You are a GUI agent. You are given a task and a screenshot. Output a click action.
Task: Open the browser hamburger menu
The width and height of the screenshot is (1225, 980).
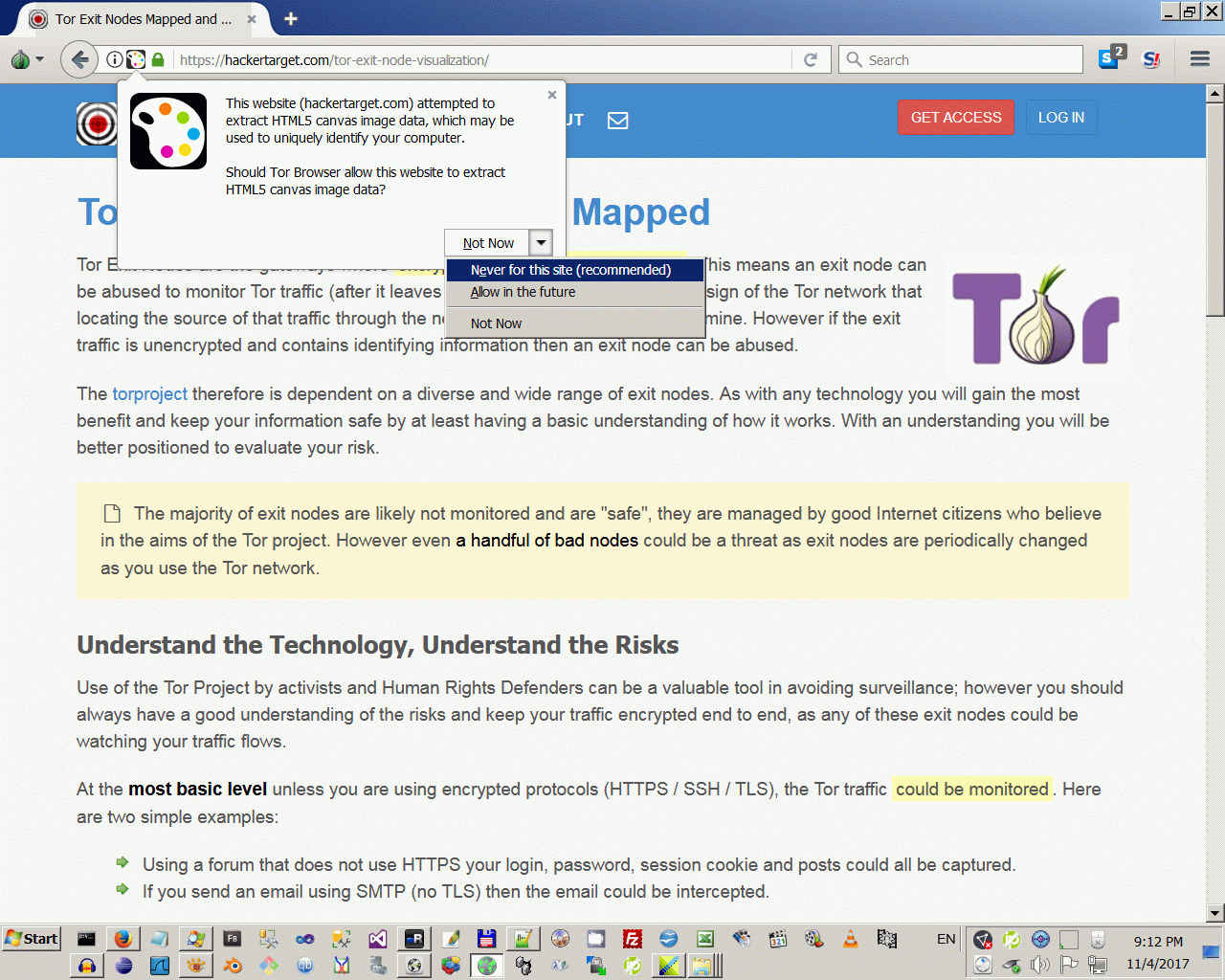(1200, 59)
